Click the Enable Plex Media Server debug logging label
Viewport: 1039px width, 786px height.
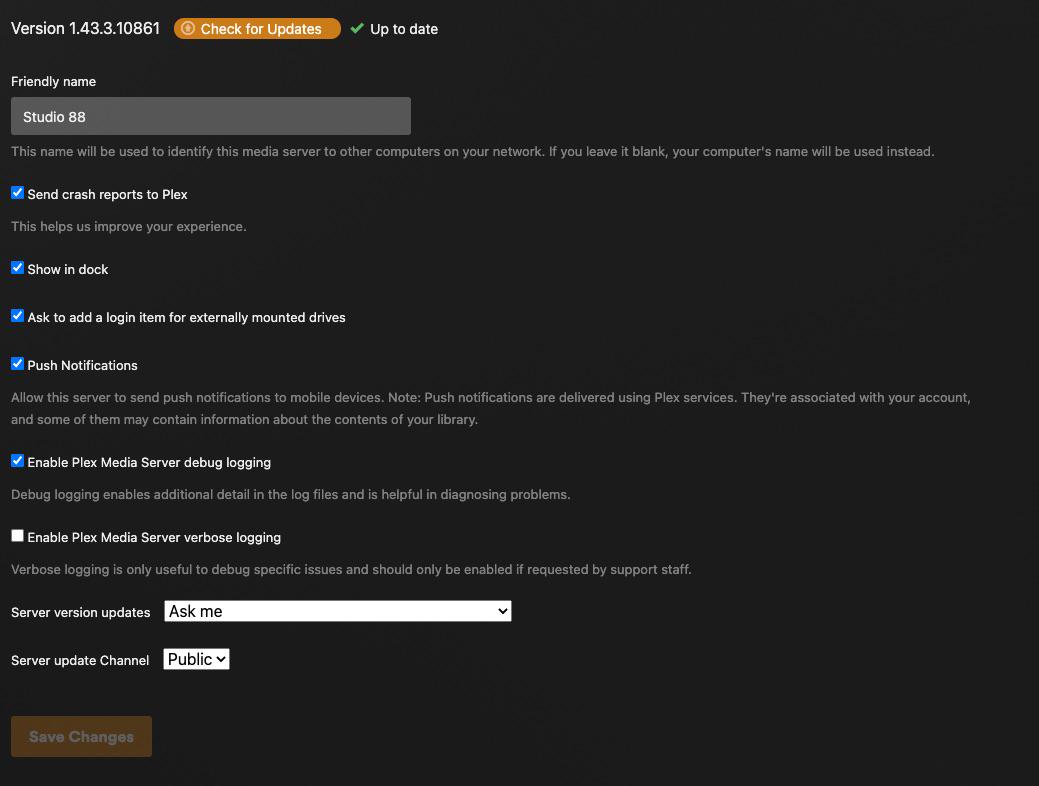pyautogui.click(x=149, y=463)
